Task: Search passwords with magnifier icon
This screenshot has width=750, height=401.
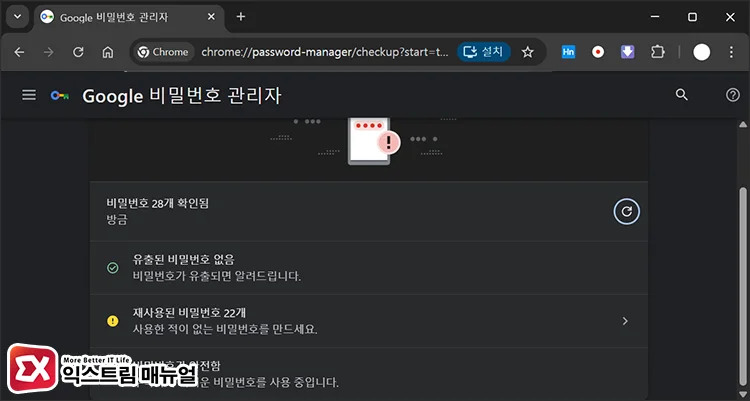Action: click(682, 95)
